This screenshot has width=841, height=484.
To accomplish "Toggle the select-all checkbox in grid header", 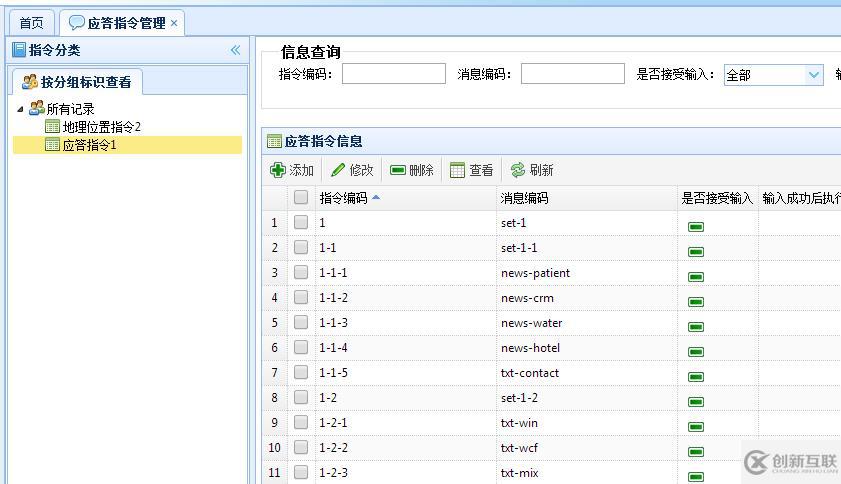I will pyautogui.click(x=301, y=198).
